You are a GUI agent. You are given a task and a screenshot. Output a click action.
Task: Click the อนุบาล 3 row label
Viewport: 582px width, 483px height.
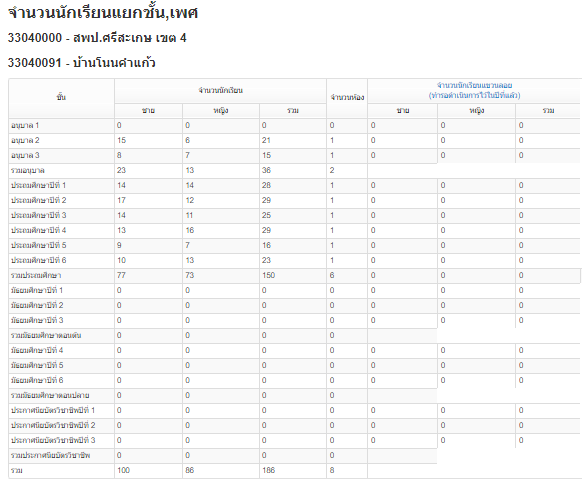click(x=25, y=156)
